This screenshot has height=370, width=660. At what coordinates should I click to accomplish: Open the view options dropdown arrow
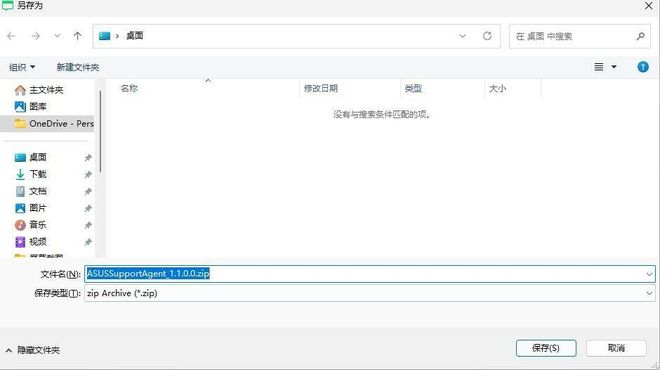[x=614, y=67]
